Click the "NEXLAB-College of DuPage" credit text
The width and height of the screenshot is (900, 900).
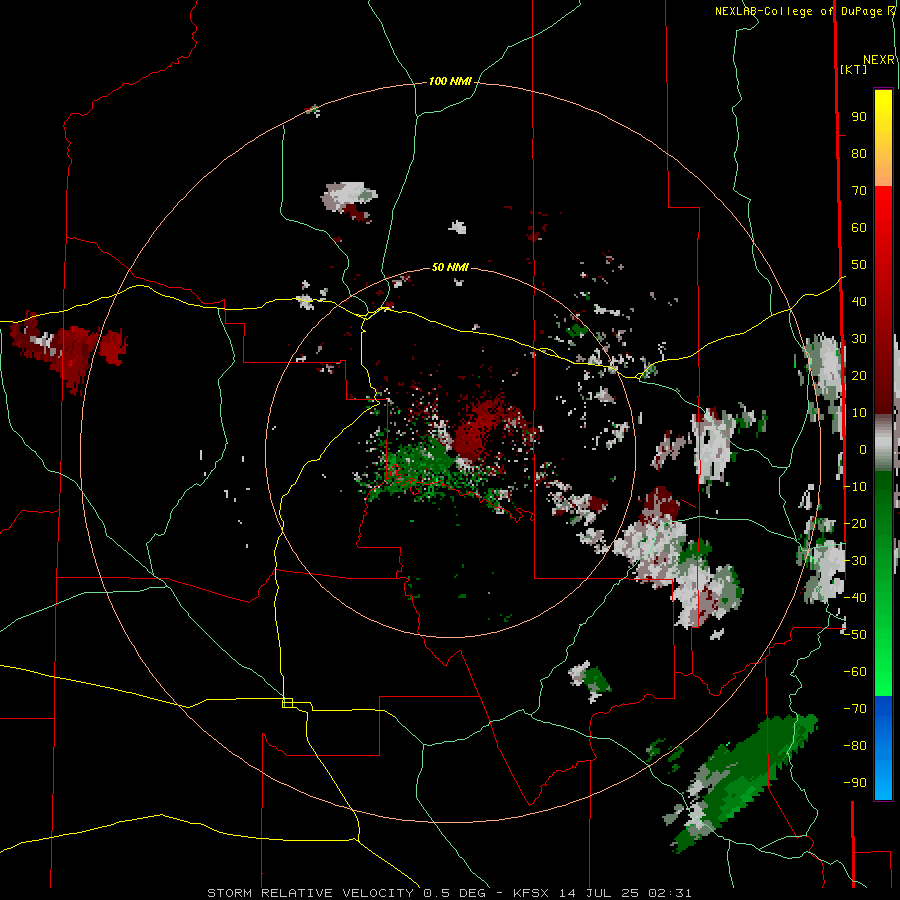click(x=798, y=11)
